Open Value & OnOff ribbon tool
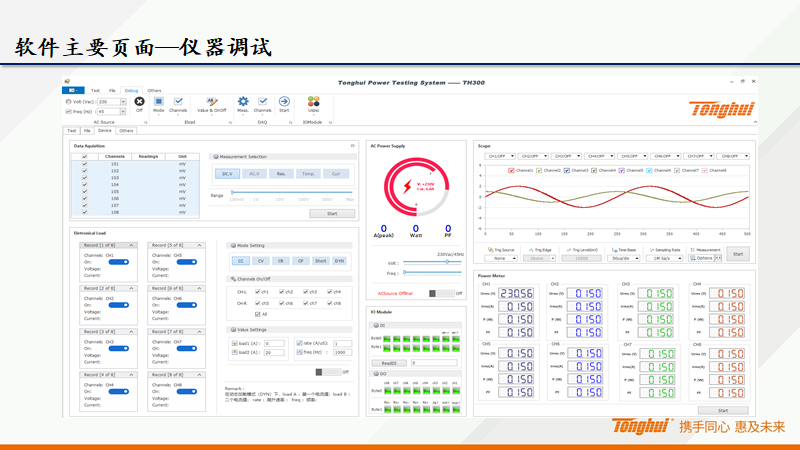This screenshot has height=450, width=800. [212, 102]
